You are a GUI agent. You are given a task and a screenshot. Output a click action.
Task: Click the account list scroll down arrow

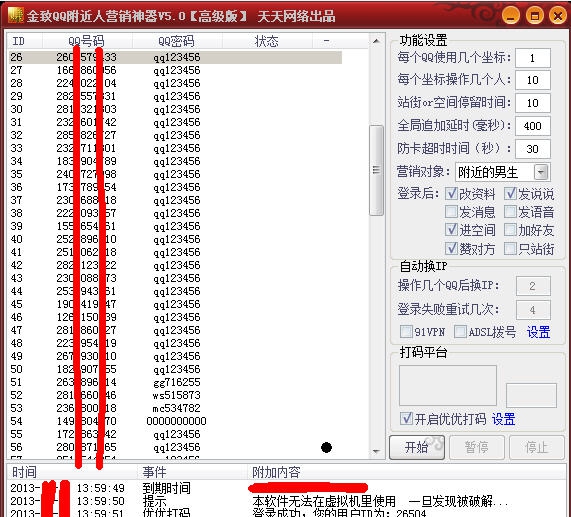coord(377,451)
